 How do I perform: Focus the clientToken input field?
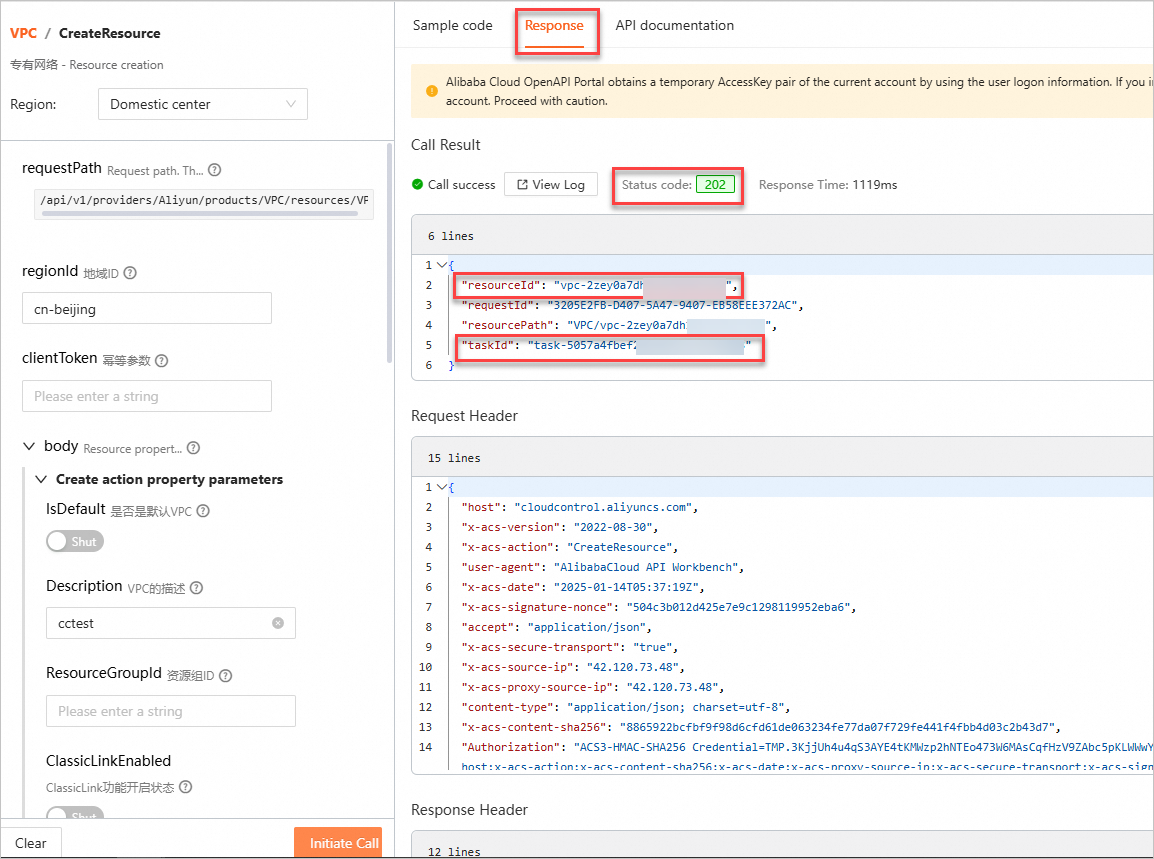click(147, 396)
